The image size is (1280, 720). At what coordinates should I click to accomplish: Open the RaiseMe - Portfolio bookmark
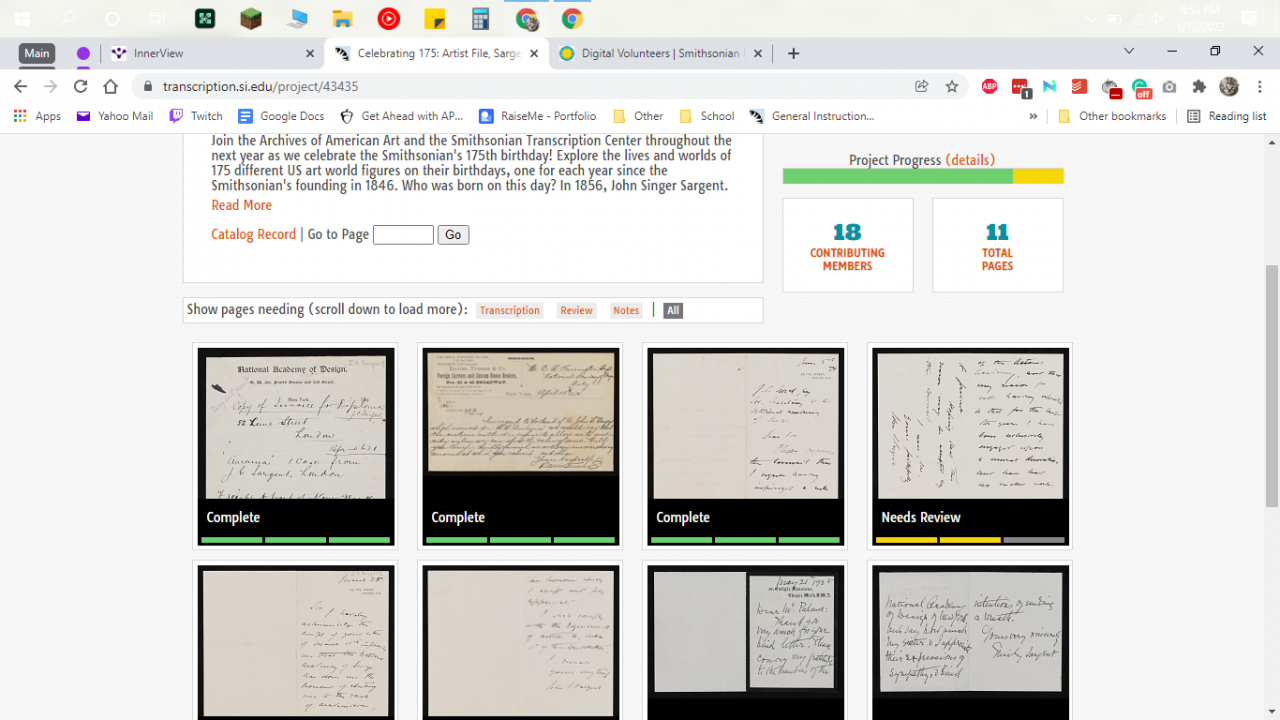coord(538,116)
